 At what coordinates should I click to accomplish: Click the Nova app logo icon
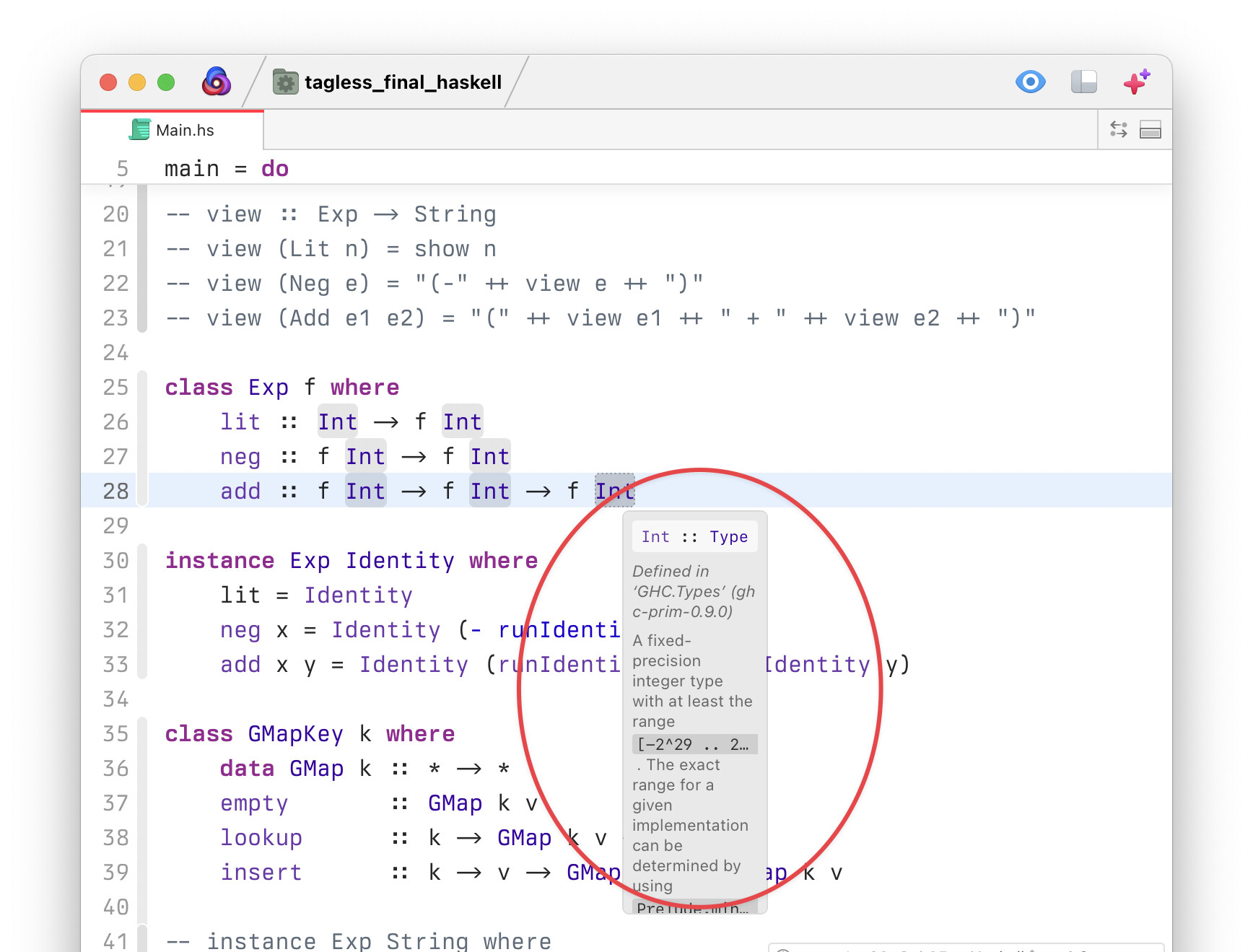click(216, 82)
